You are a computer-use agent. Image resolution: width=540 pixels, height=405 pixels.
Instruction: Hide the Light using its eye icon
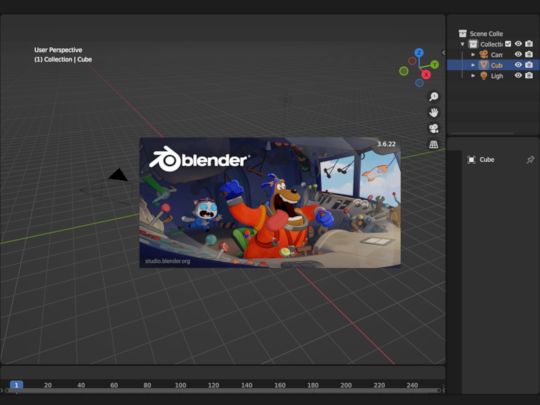point(518,75)
